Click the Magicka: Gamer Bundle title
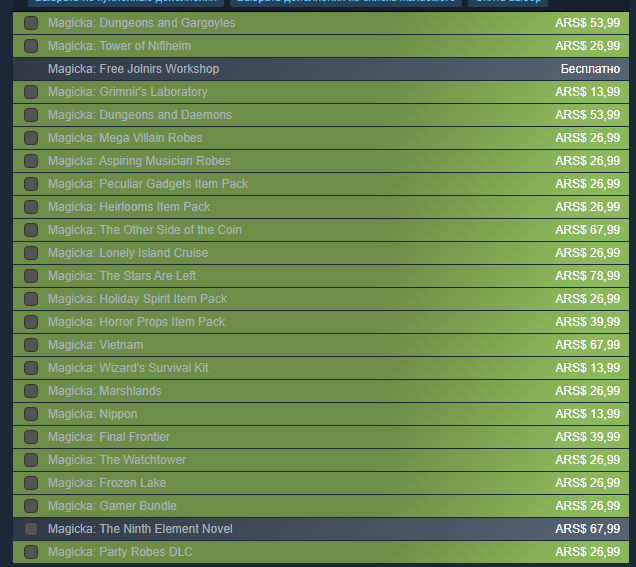 pos(112,506)
